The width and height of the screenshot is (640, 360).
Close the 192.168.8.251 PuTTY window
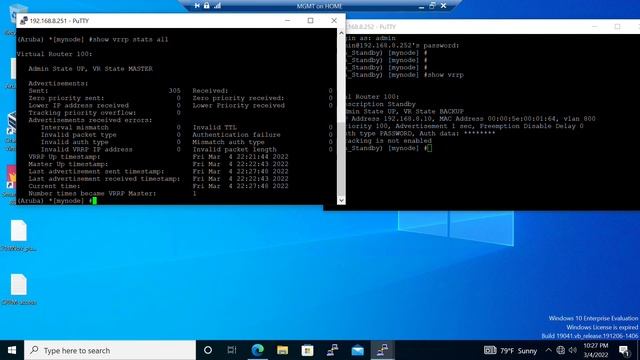[x=334, y=20]
